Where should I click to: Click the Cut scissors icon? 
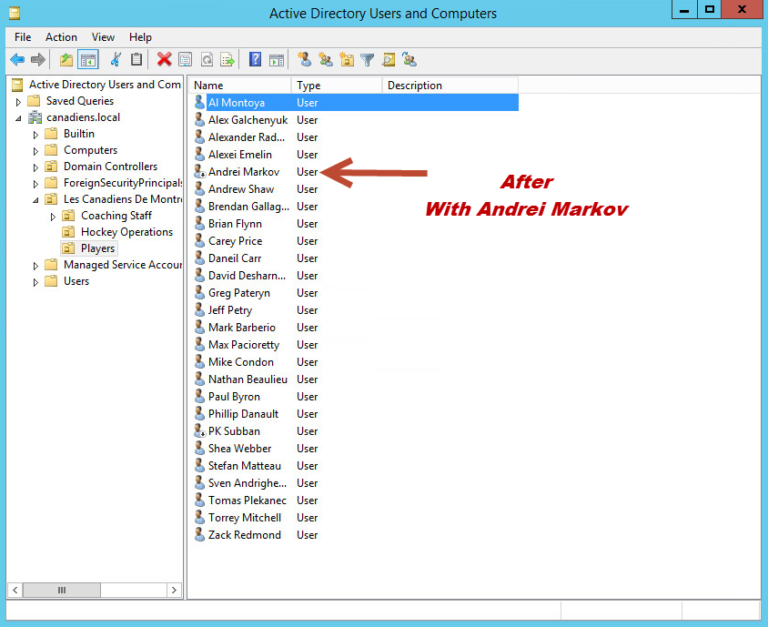click(116, 60)
